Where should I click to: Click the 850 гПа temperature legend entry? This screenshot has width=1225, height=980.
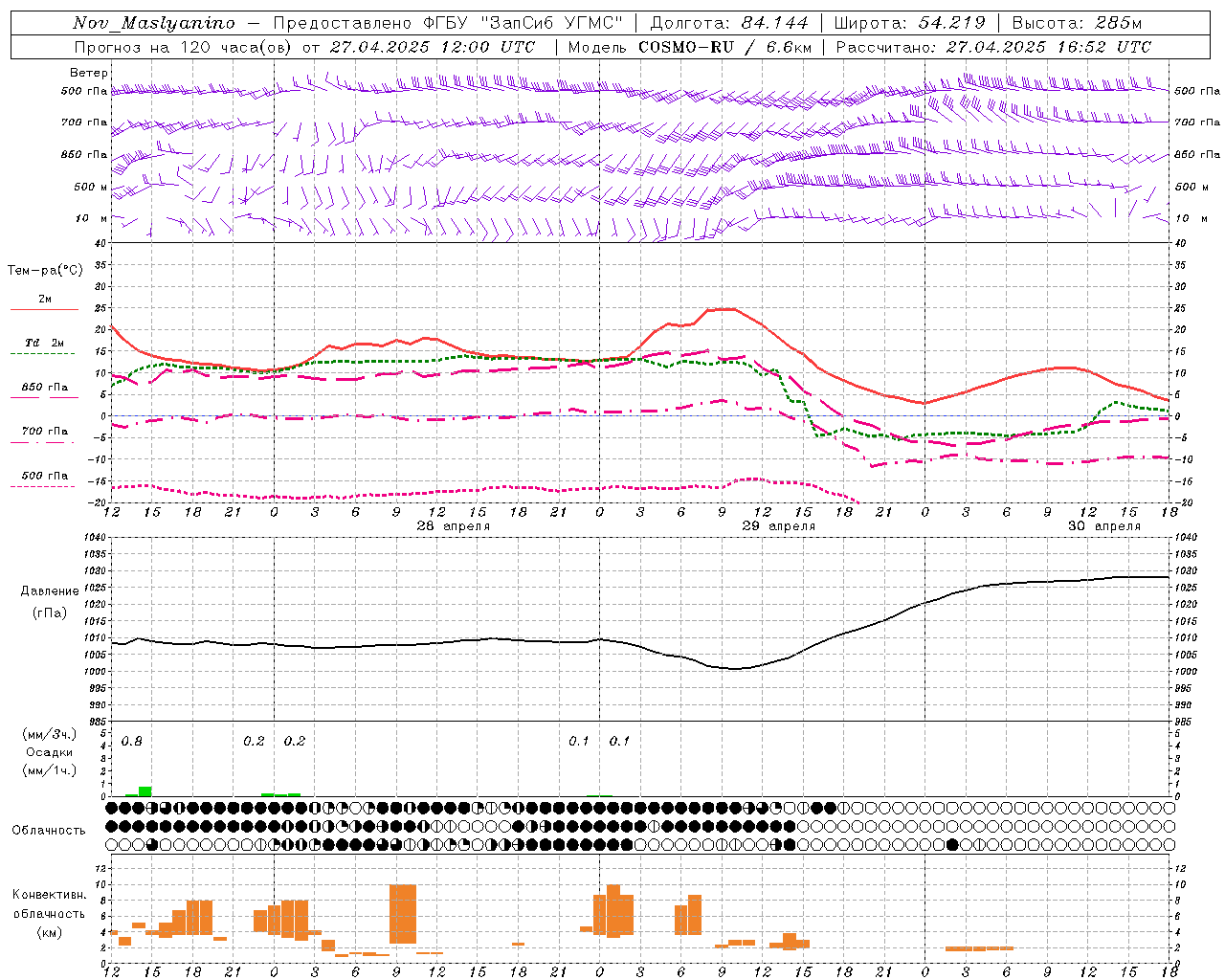coord(45,387)
